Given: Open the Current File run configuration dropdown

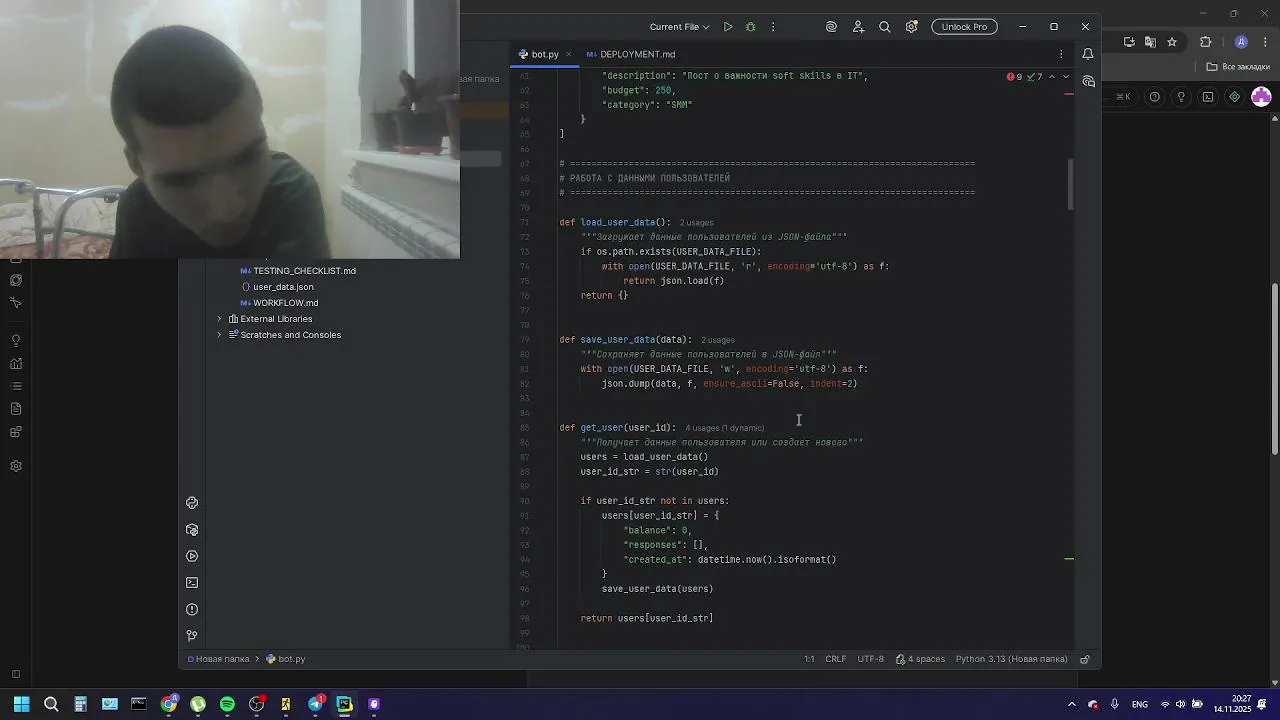Looking at the screenshot, I should 679,27.
